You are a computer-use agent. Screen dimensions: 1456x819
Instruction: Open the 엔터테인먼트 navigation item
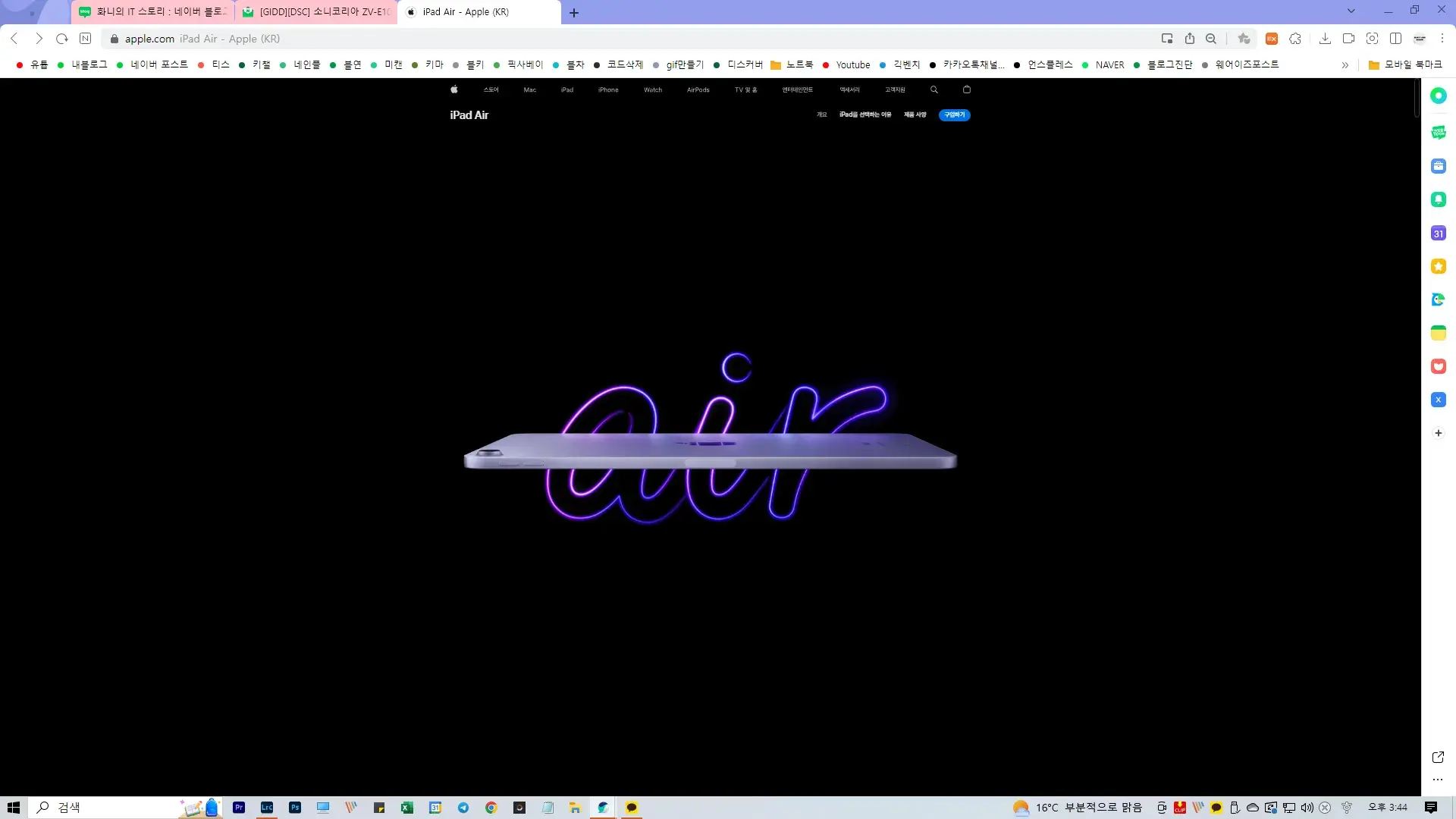[798, 89]
